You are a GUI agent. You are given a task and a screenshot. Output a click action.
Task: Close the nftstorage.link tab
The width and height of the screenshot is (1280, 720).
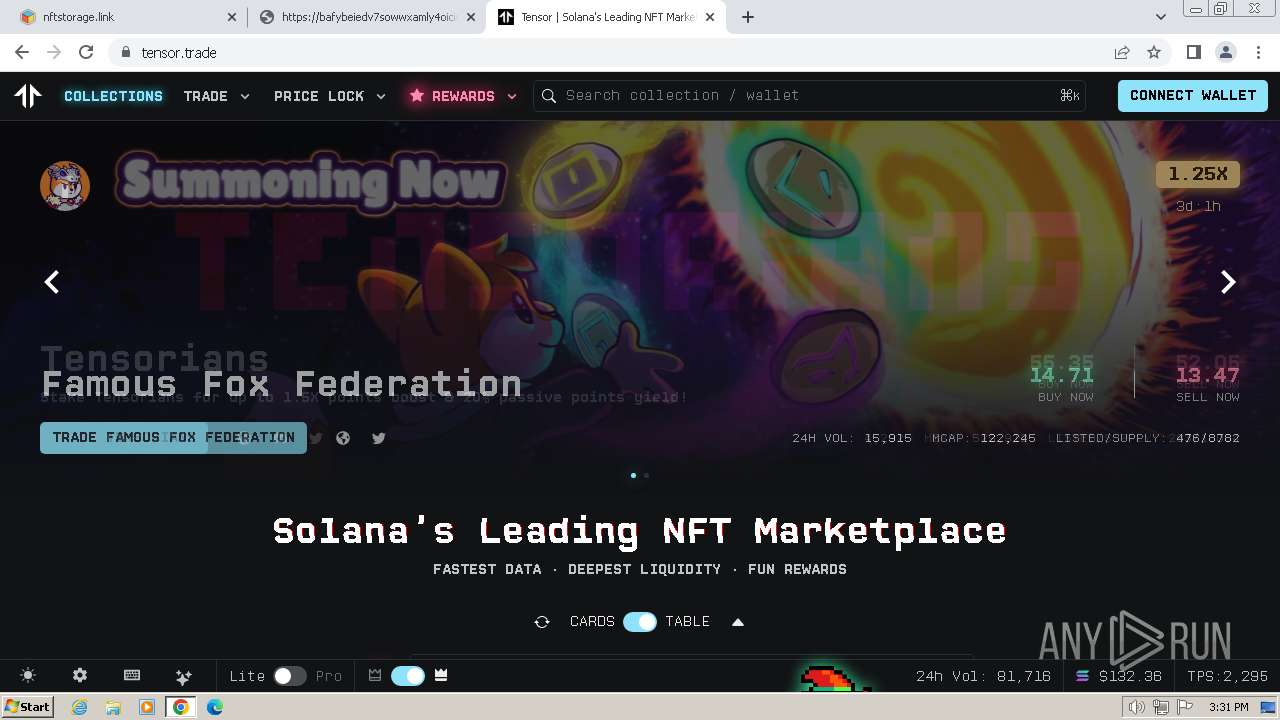point(232,17)
